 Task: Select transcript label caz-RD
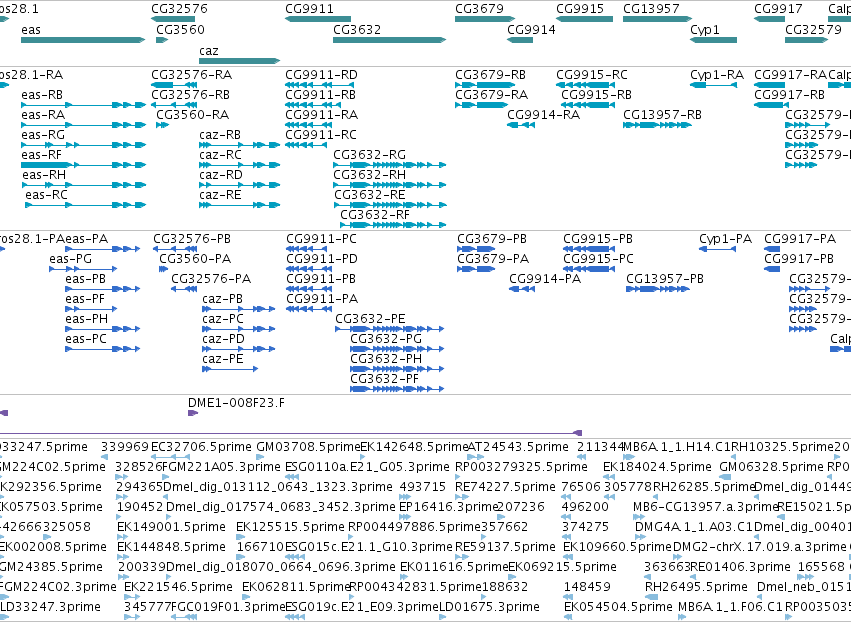tap(220, 175)
